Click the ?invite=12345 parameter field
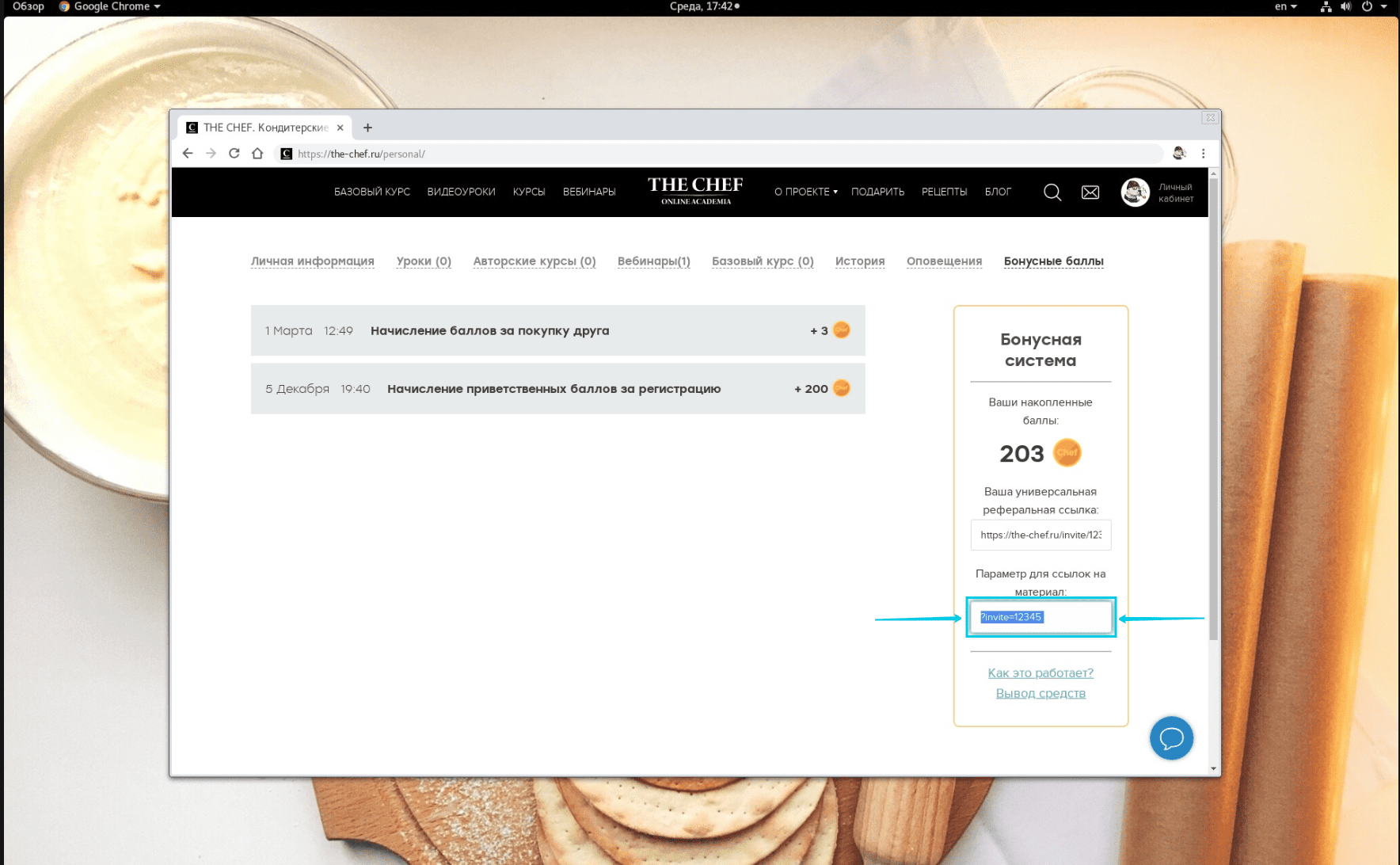1400x865 pixels. (x=1040, y=617)
